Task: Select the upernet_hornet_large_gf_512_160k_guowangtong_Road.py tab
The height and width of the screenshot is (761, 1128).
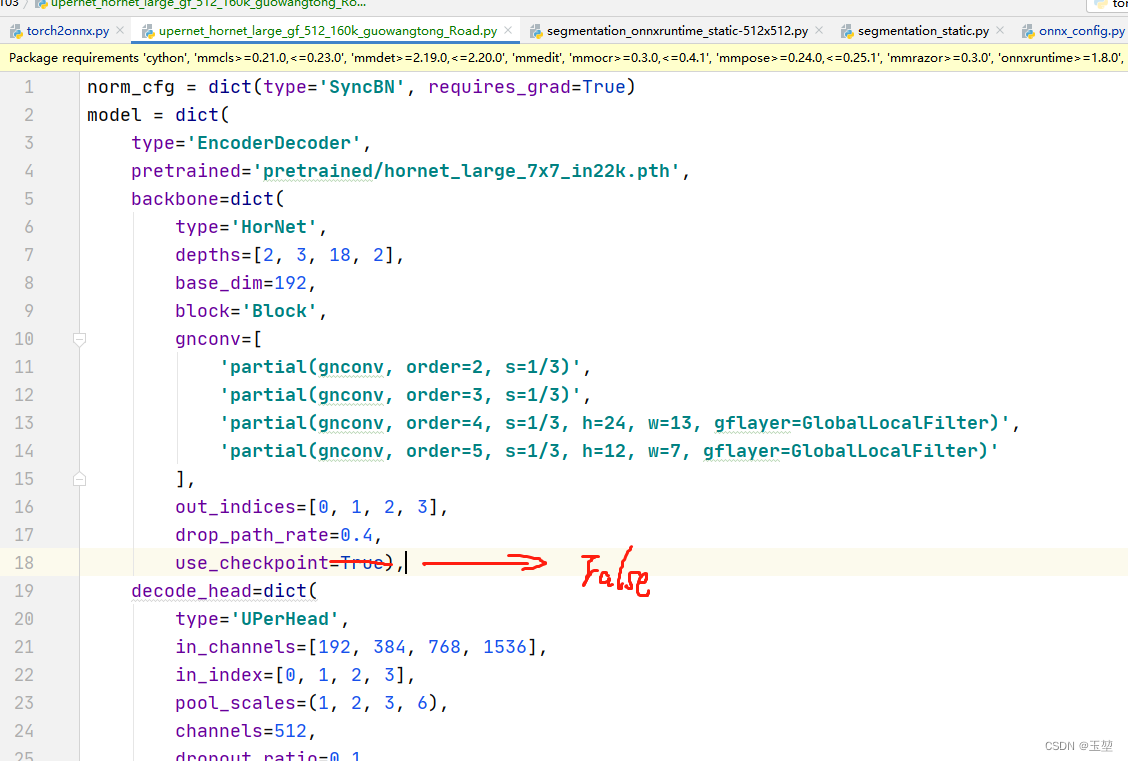Action: [327, 31]
